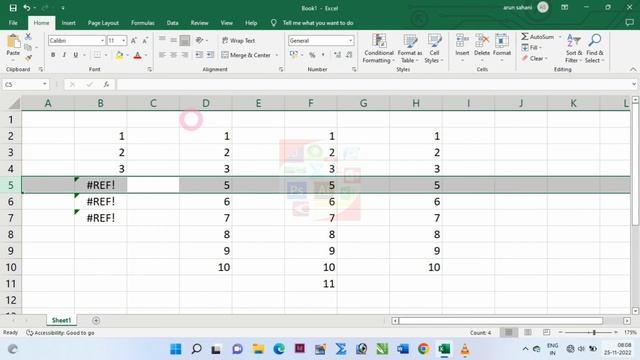Align text left
This screenshot has width=640, height=360.
pos(162,55)
